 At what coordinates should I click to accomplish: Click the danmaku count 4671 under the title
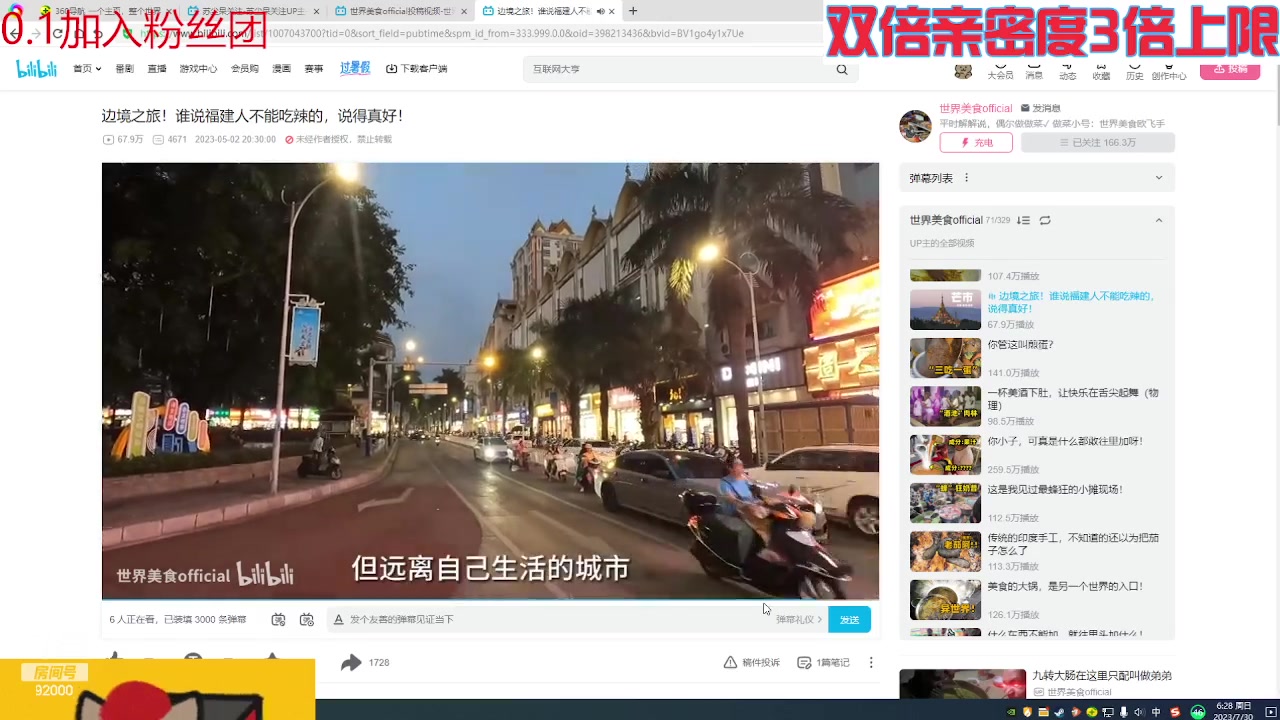pyautogui.click(x=170, y=140)
